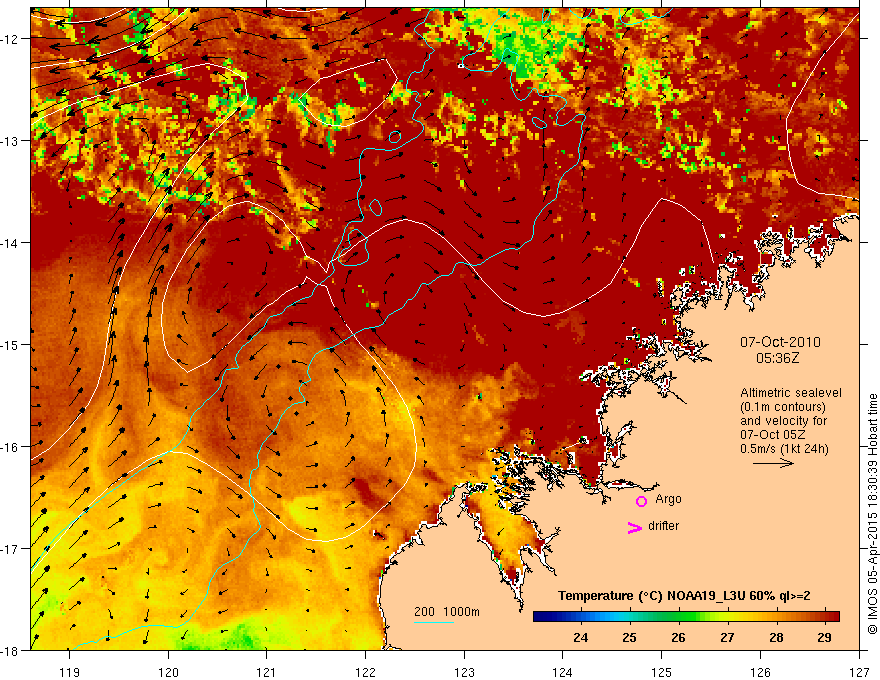Click the 'Altimetric sealevel' legend line

tap(791, 393)
